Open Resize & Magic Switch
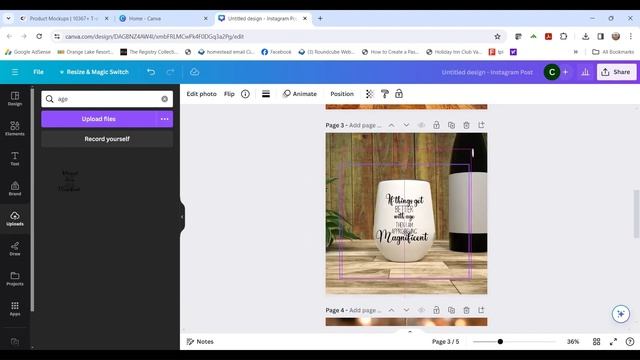 point(94,72)
